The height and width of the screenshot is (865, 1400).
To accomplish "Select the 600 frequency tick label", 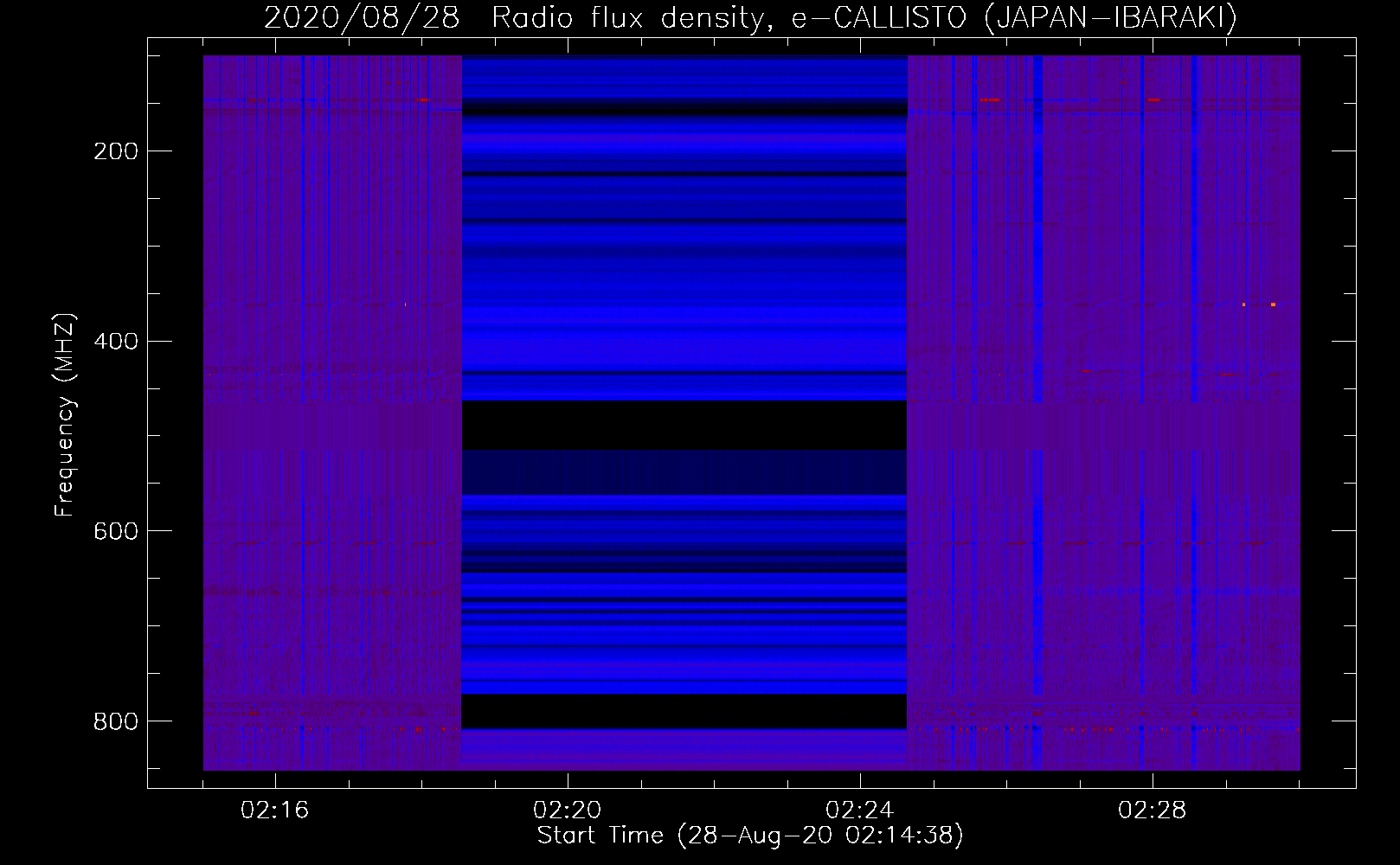I will (x=116, y=531).
